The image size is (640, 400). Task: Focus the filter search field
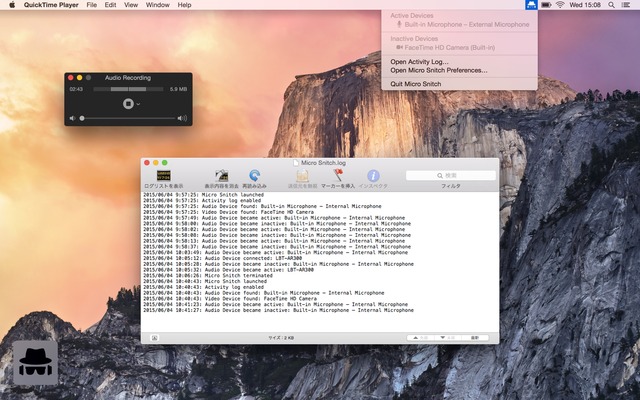pos(451,176)
